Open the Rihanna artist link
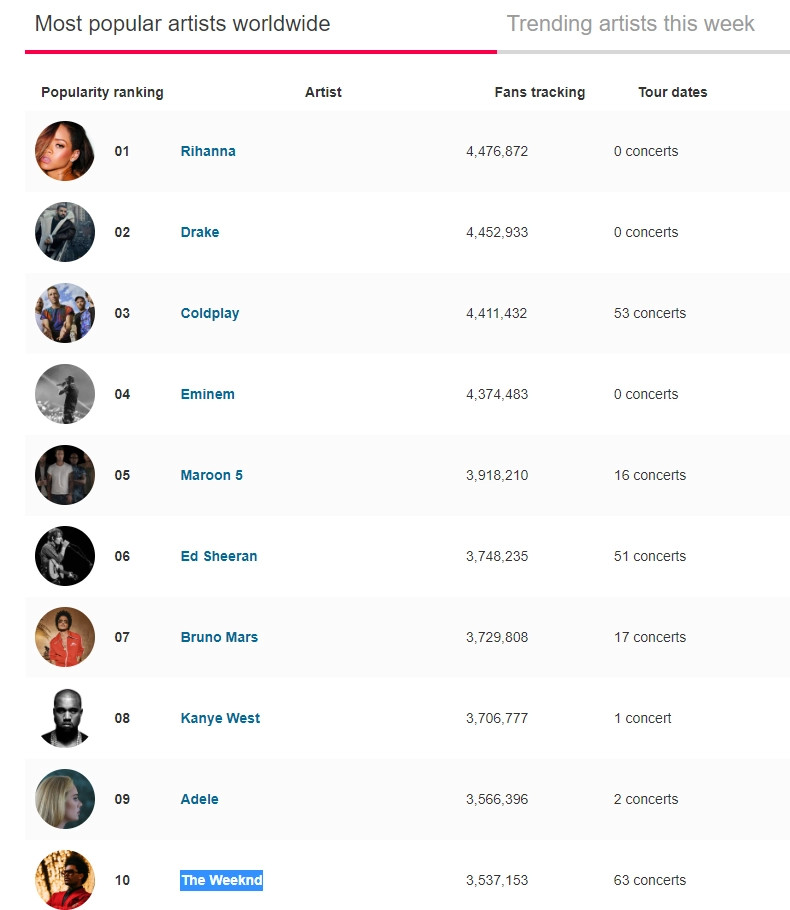Viewport: 790px width, 910px height. pyautogui.click(x=208, y=151)
